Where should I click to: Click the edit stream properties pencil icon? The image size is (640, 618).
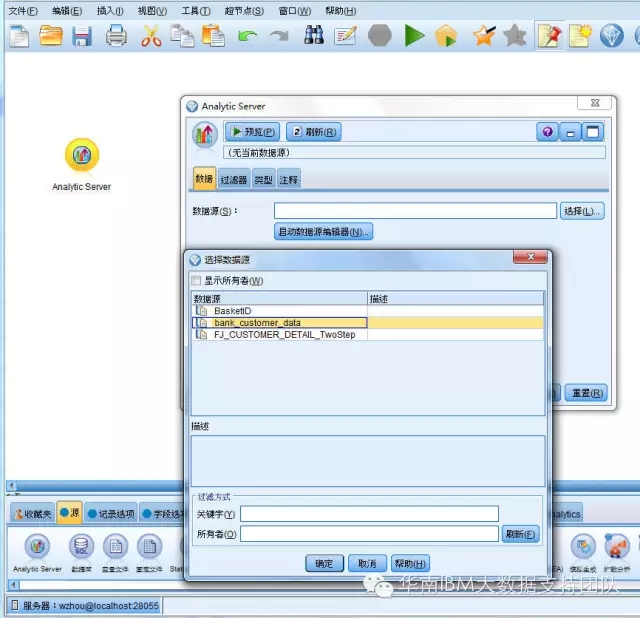[345, 36]
